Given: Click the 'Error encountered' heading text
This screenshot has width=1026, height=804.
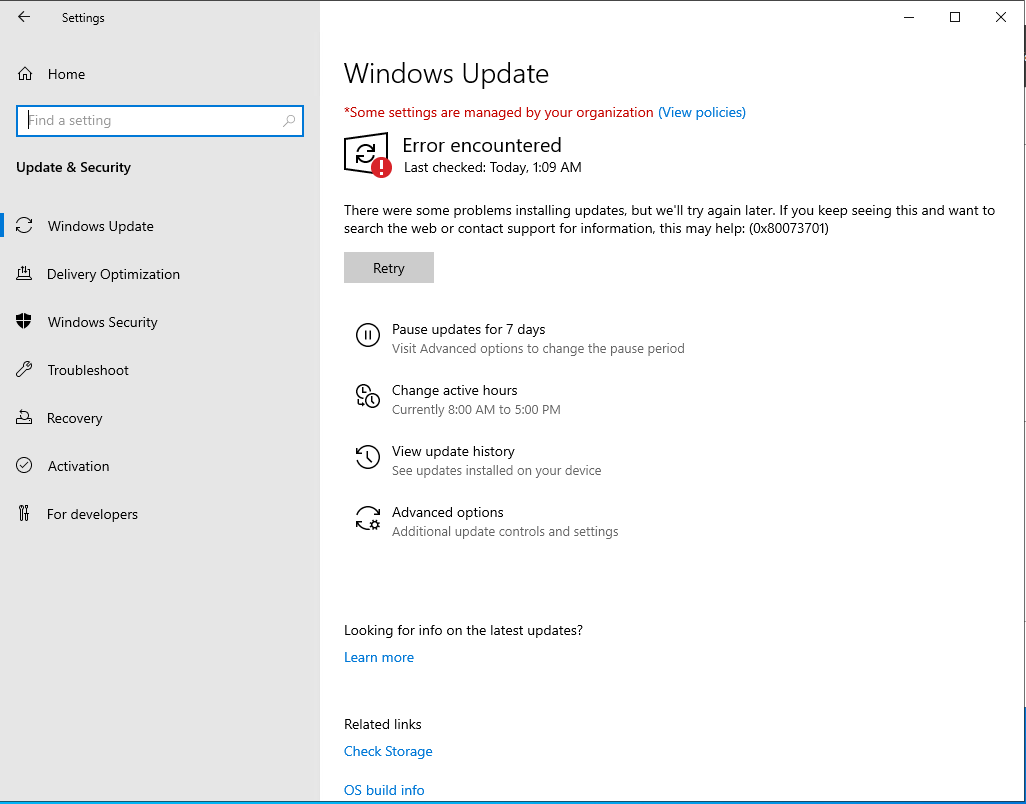Looking at the screenshot, I should [482, 145].
